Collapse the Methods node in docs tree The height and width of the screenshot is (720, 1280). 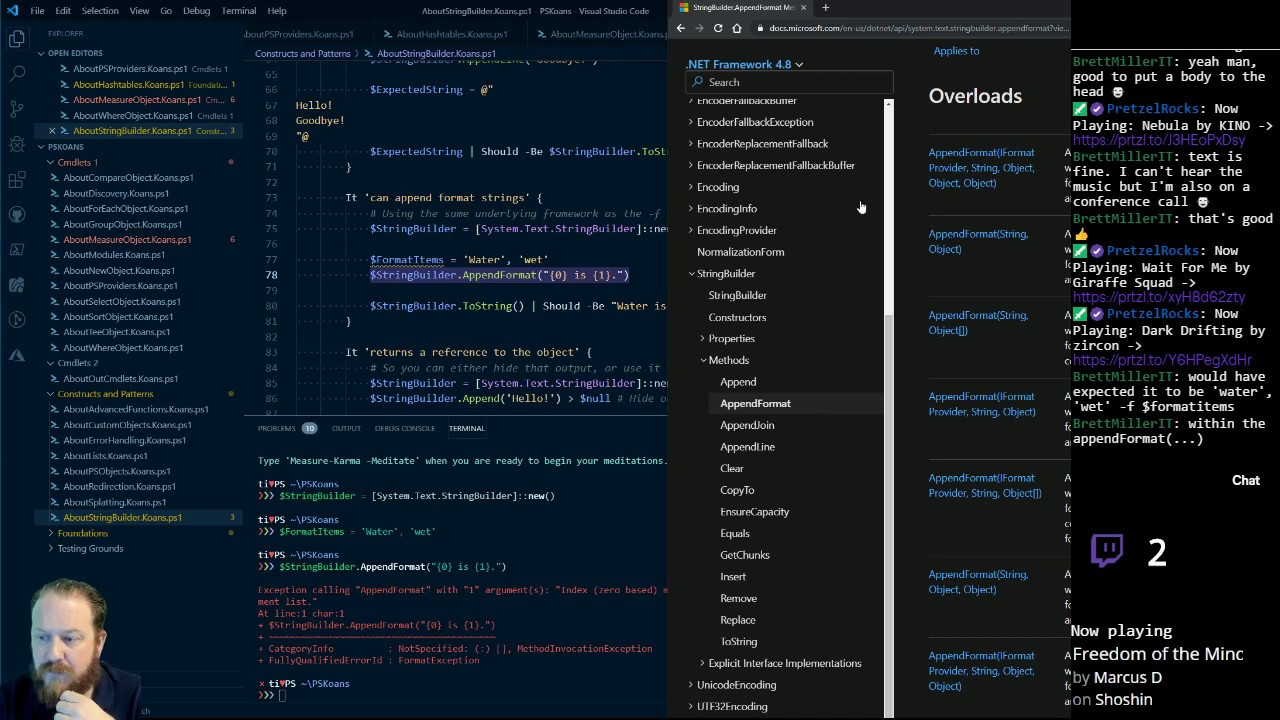(x=703, y=360)
